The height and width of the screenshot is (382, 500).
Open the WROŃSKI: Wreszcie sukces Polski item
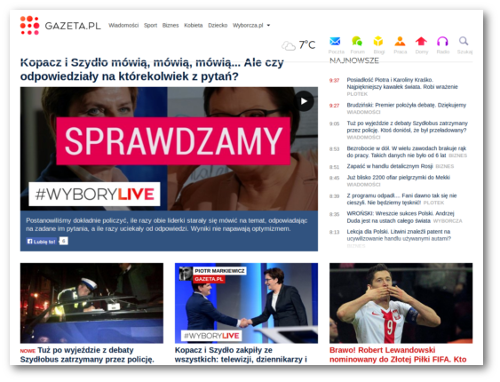pyautogui.click(x=400, y=217)
